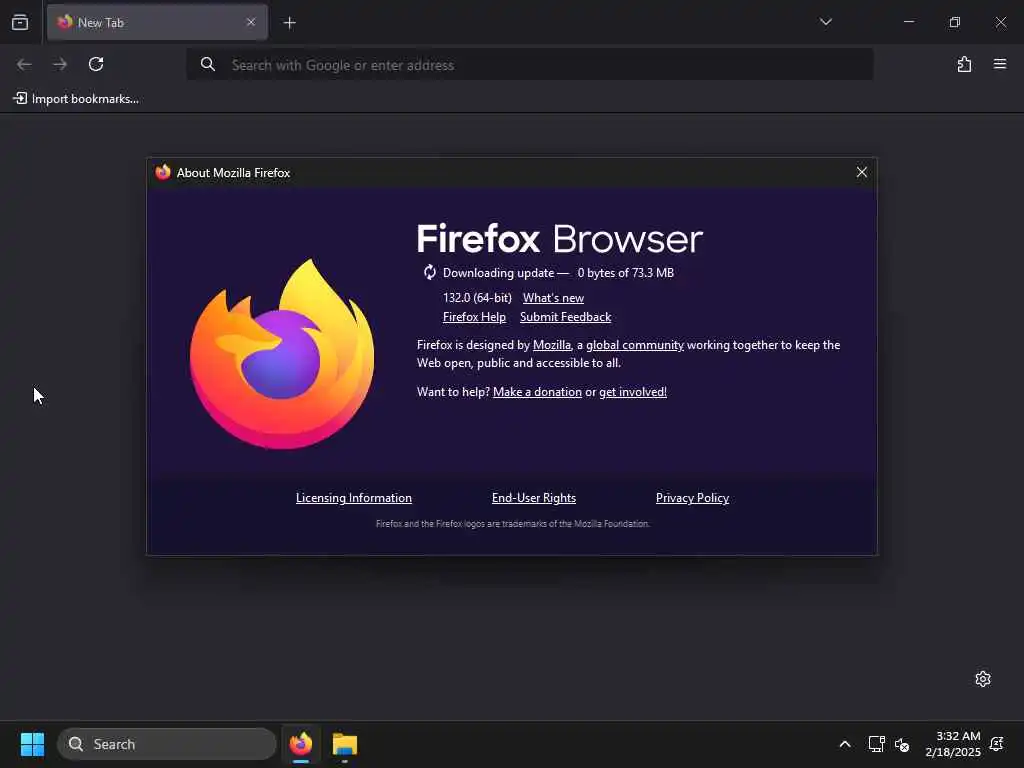Follow the Mozilla link
The width and height of the screenshot is (1024, 768).
click(x=552, y=345)
